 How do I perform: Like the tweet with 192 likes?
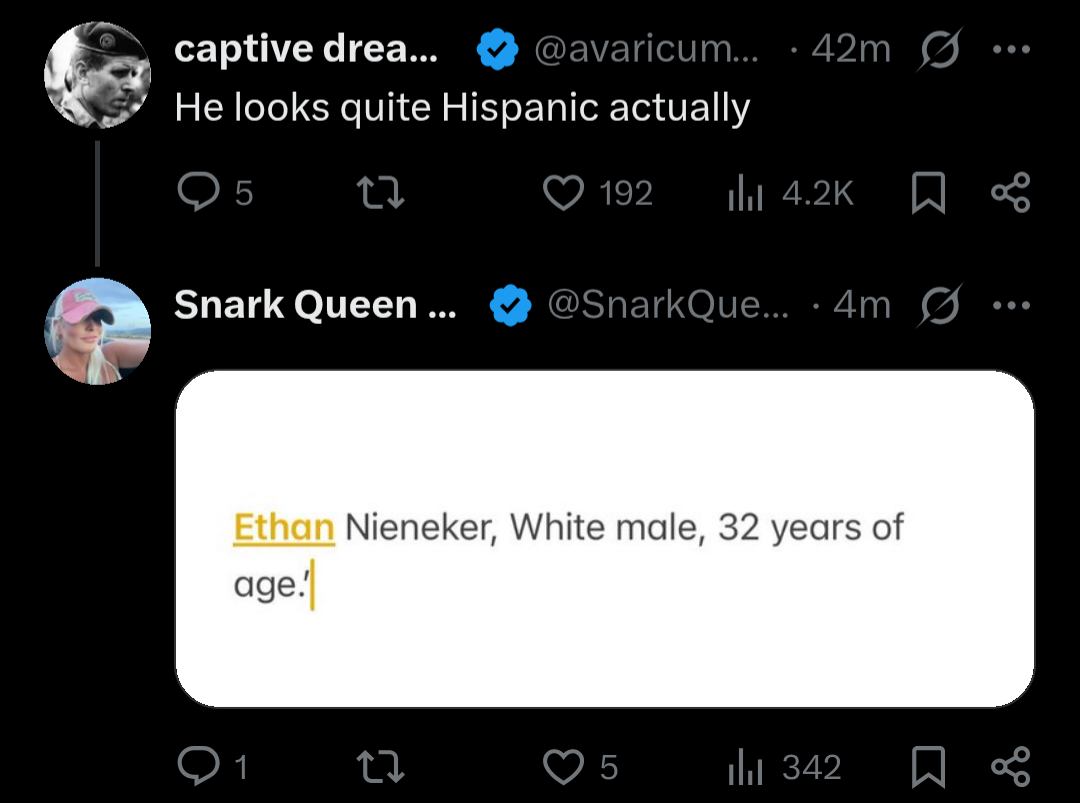coord(563,192)
